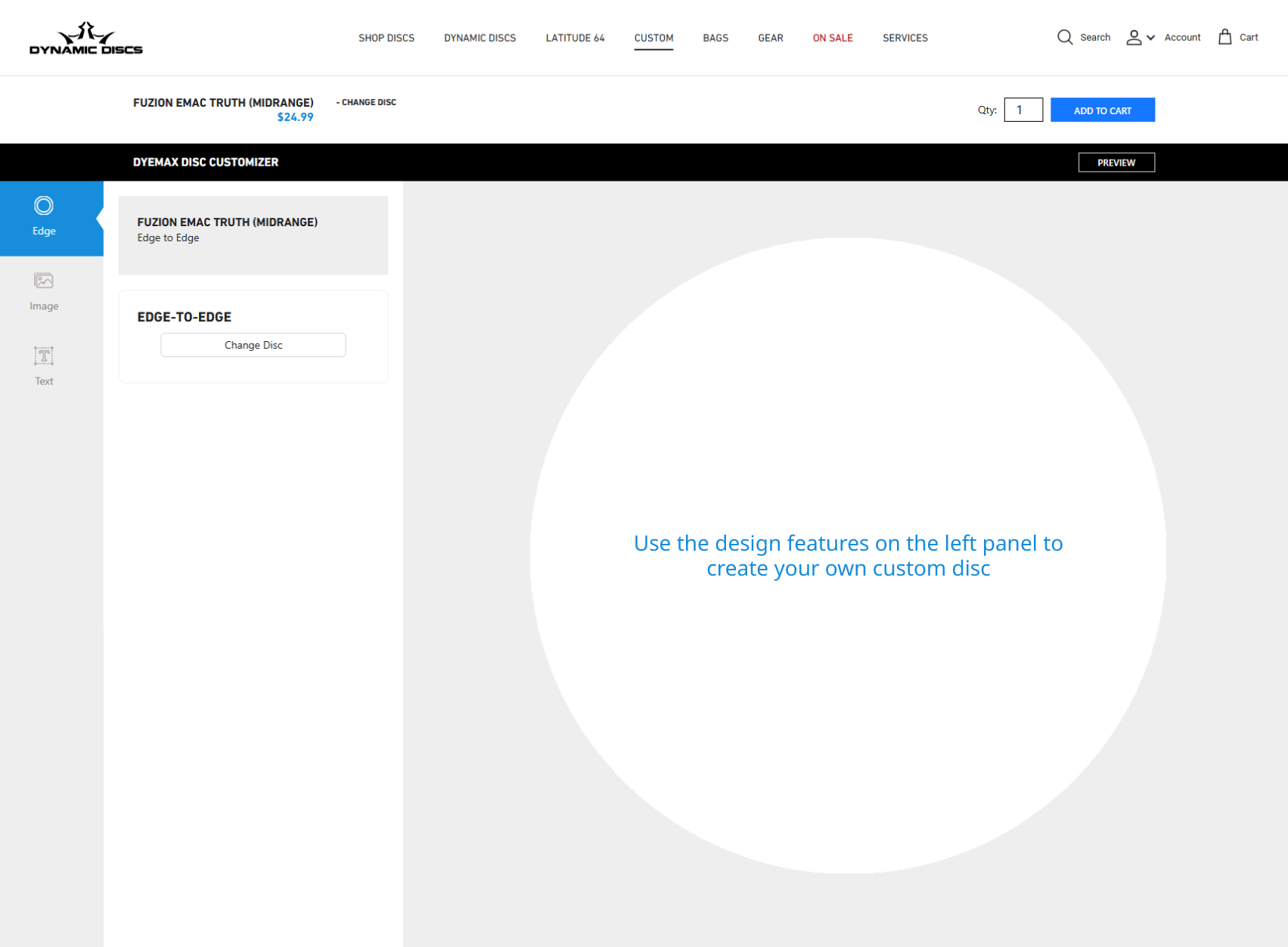Screen dimensions: 1288x947
Task: Open the Bags menu
Action: click(715, 38)
